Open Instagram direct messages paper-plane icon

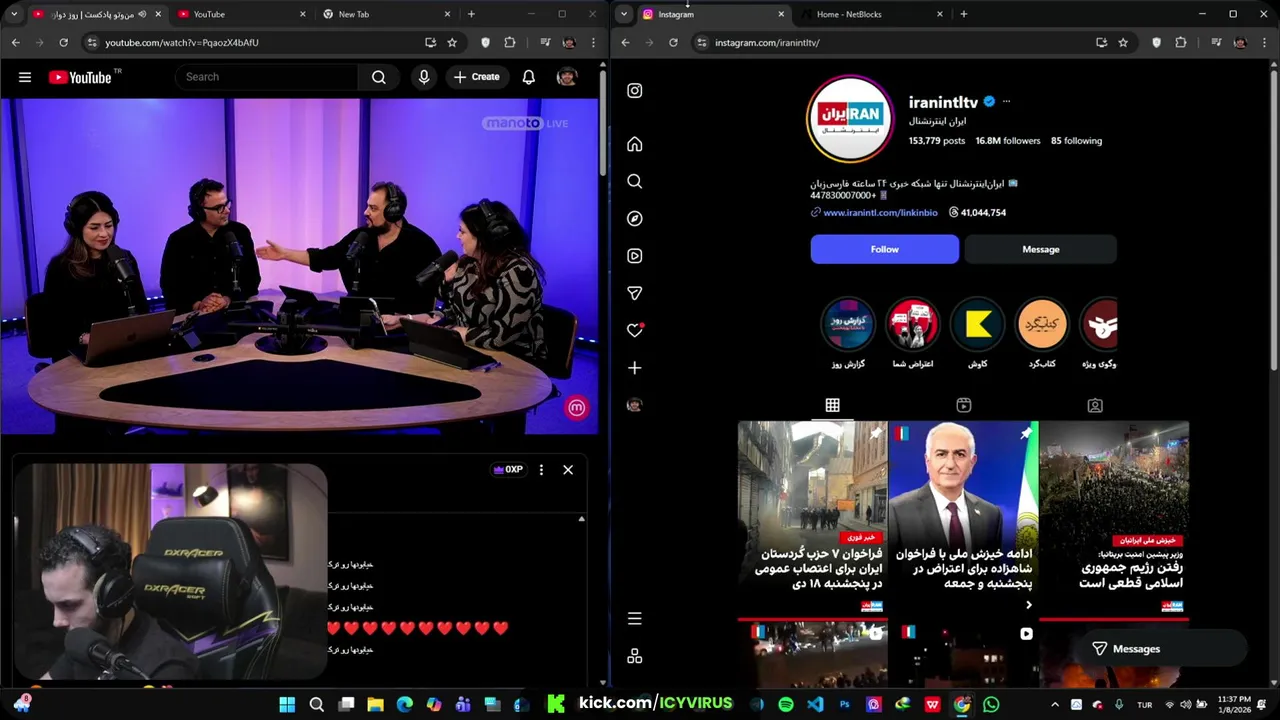pyautogui.click(x=634, y=293)
